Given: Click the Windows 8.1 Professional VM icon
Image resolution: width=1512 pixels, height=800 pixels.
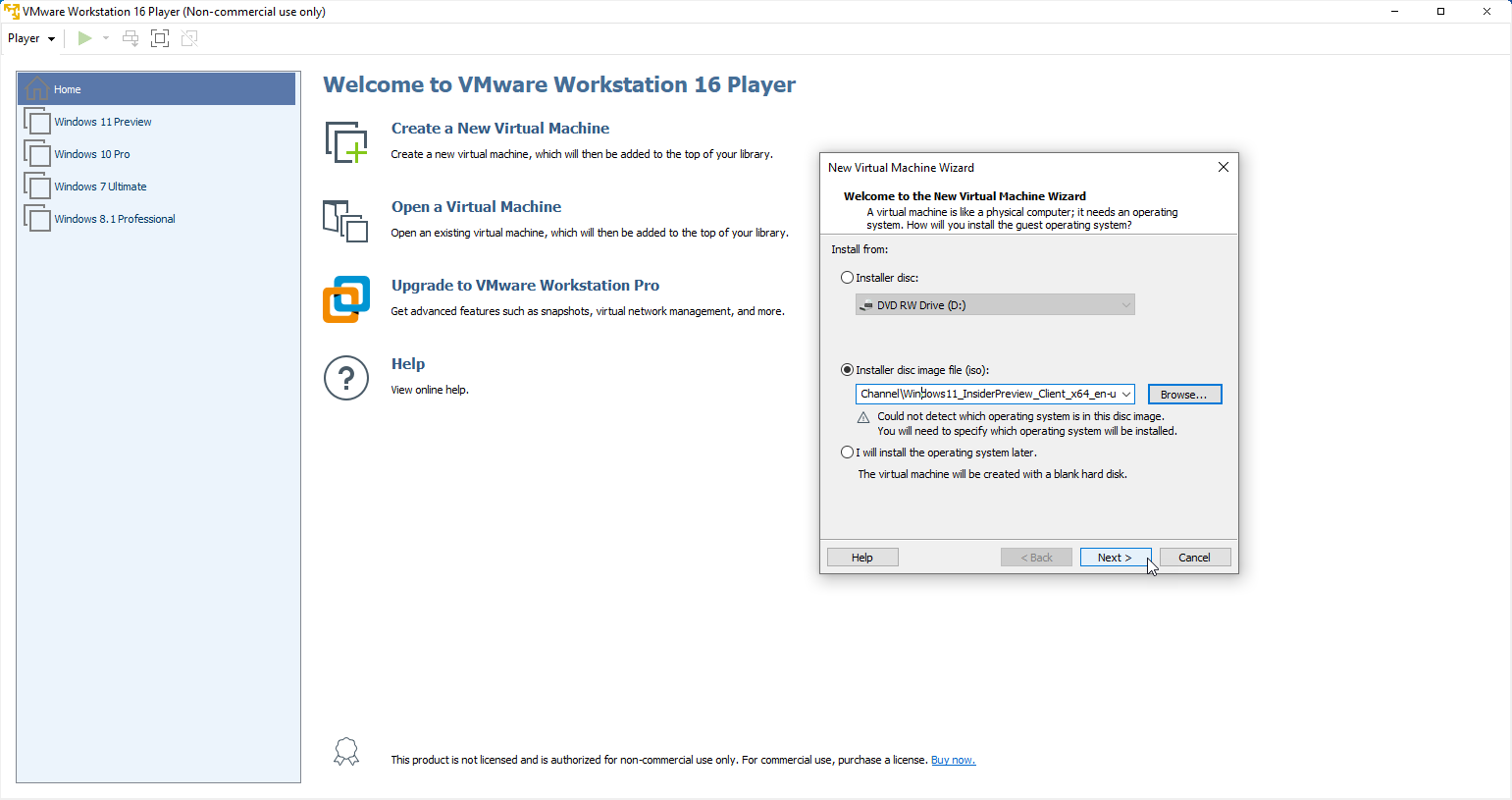Looking at the screenshot, I should point(37,219).
